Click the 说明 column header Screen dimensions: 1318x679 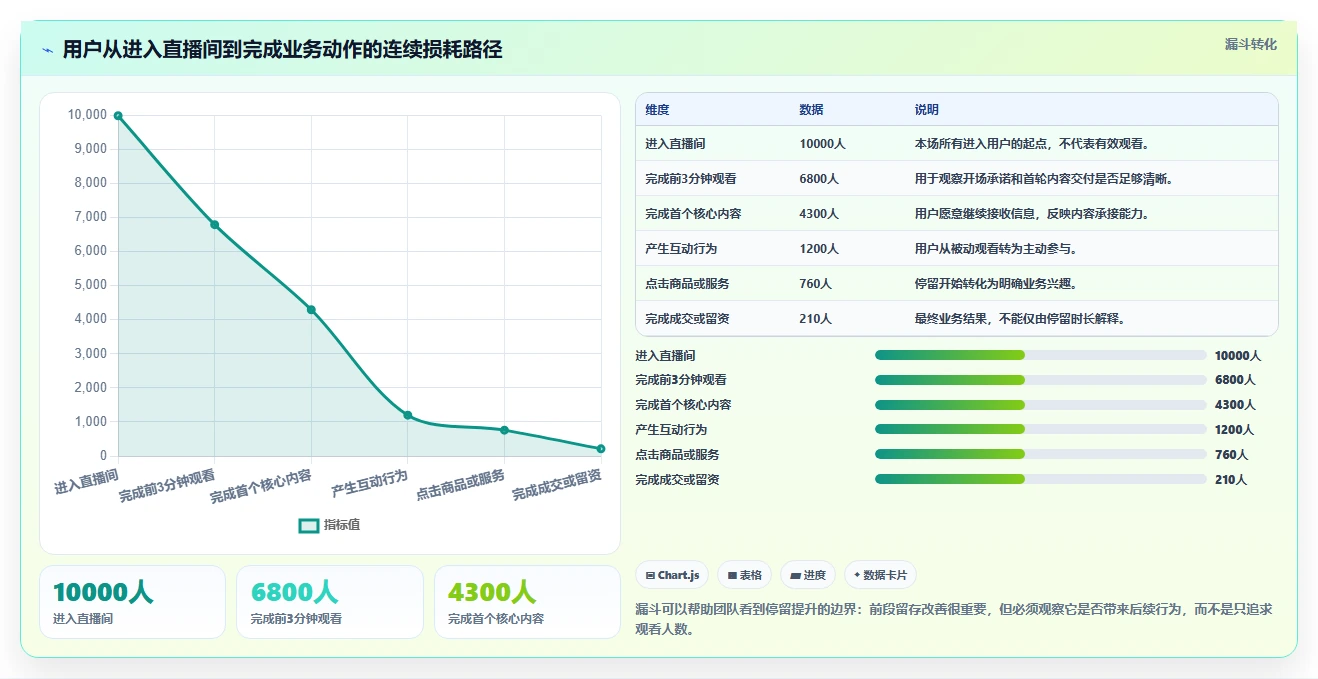(x=926, y=110)
